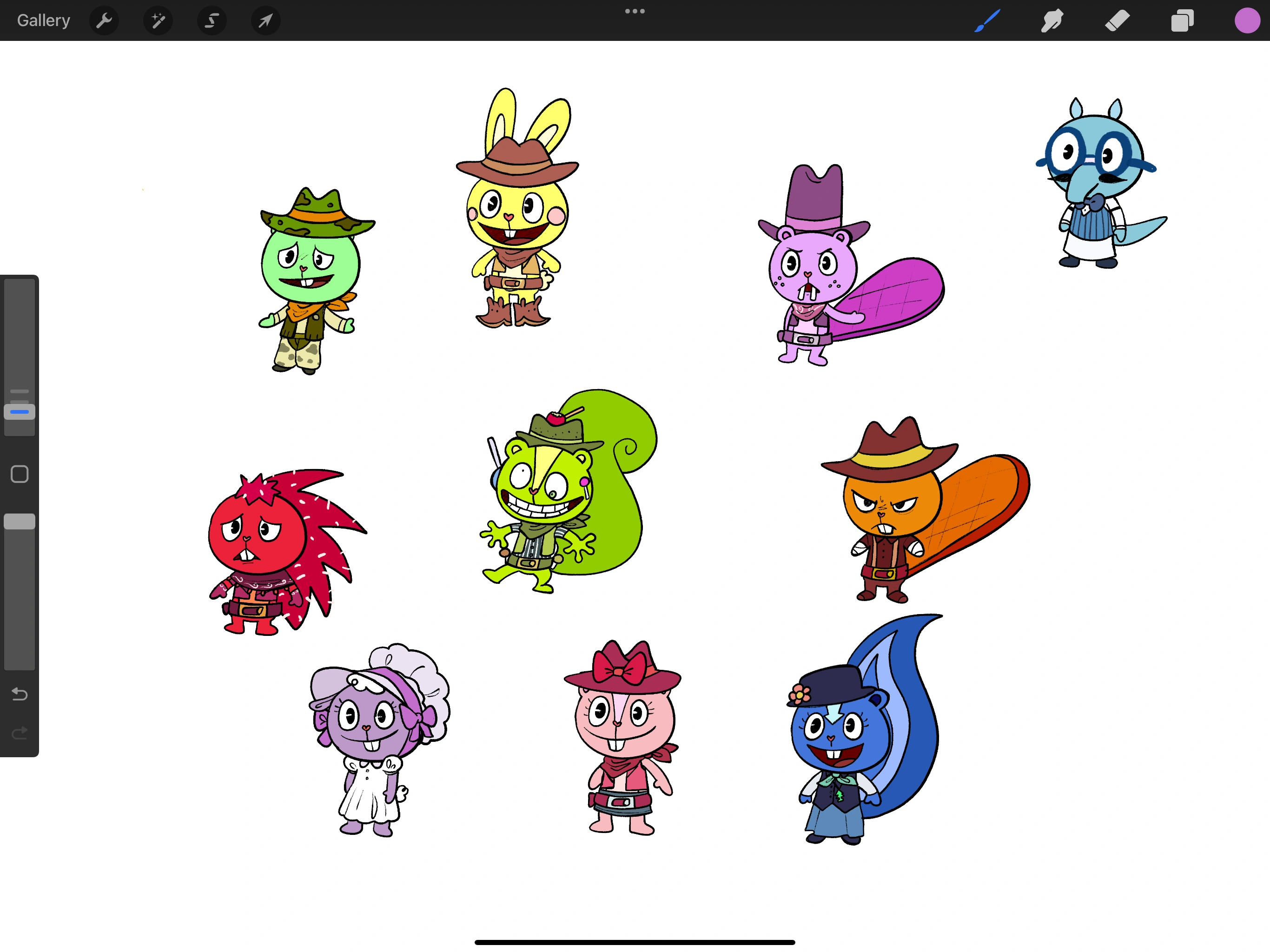Open the Adjustments magic wand menu
1270x952 pixels.
(158, 20)
